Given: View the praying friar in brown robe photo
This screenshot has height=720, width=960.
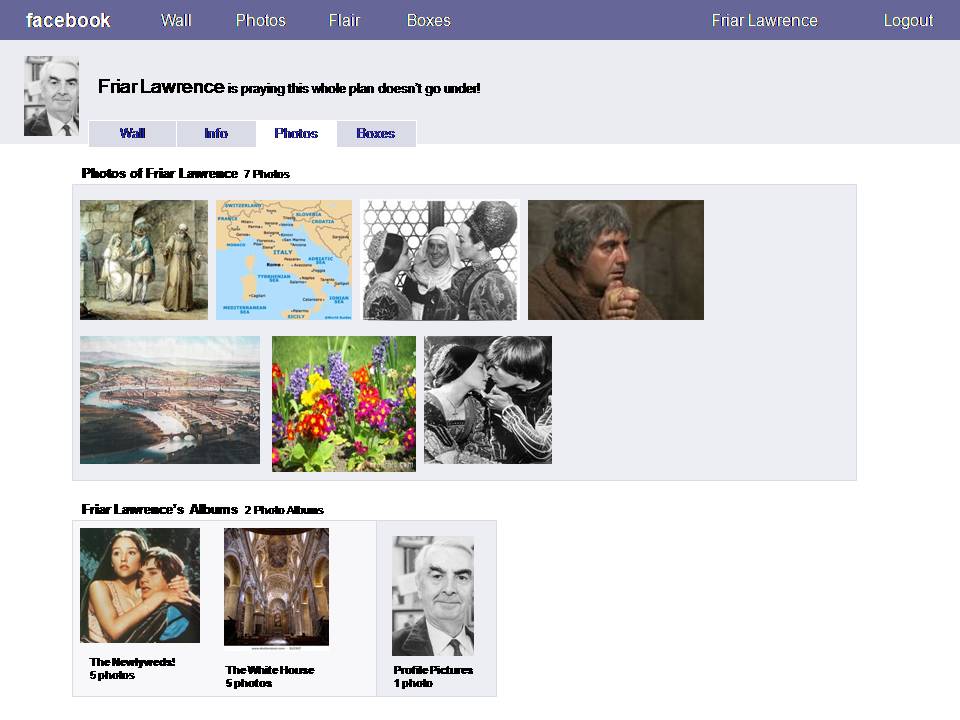Looking at the screenshot, I should (x=615, y=260).
